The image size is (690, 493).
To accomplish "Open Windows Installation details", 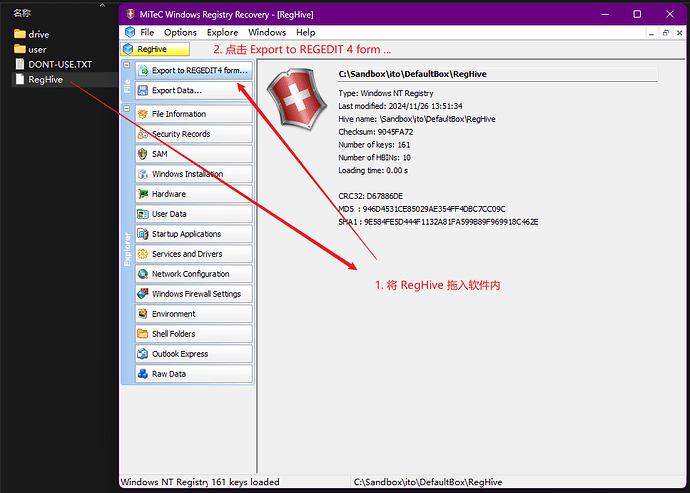I will [x=194, y=174].
